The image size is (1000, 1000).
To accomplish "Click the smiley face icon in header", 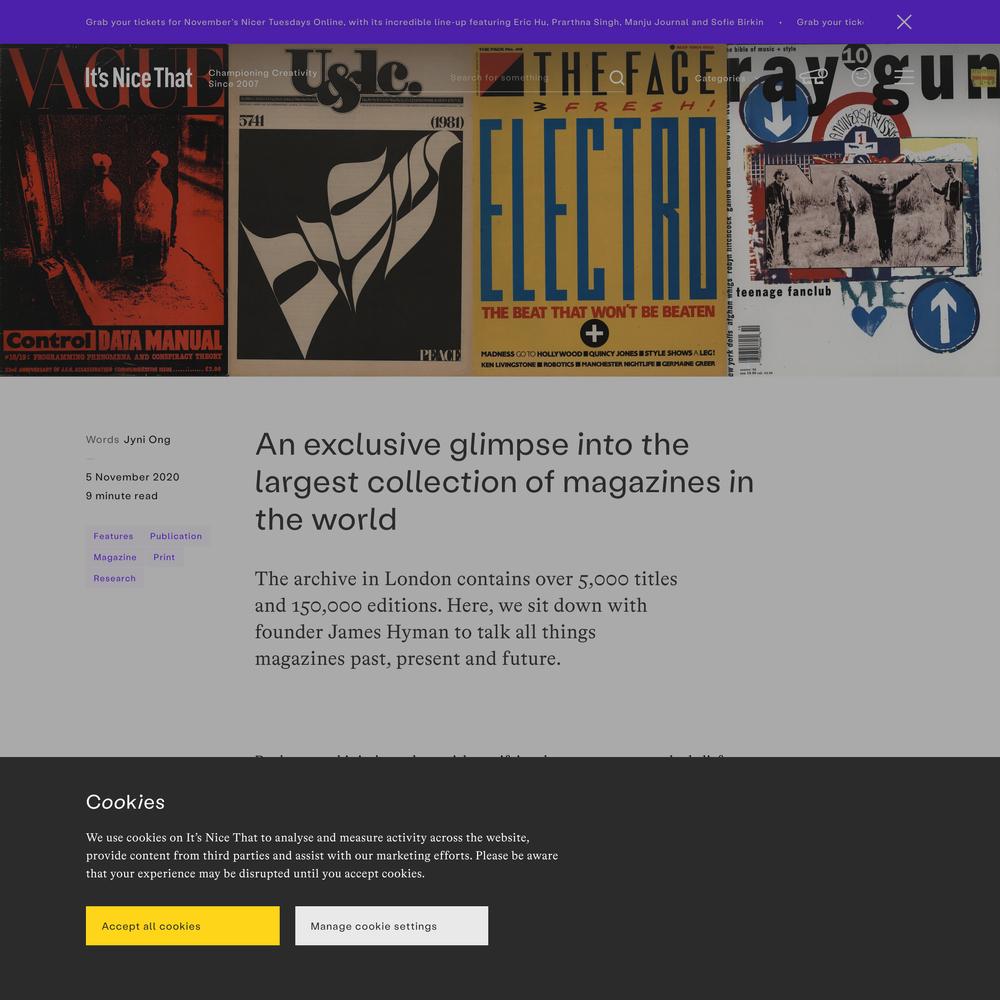I will click(x=861, y=77).
